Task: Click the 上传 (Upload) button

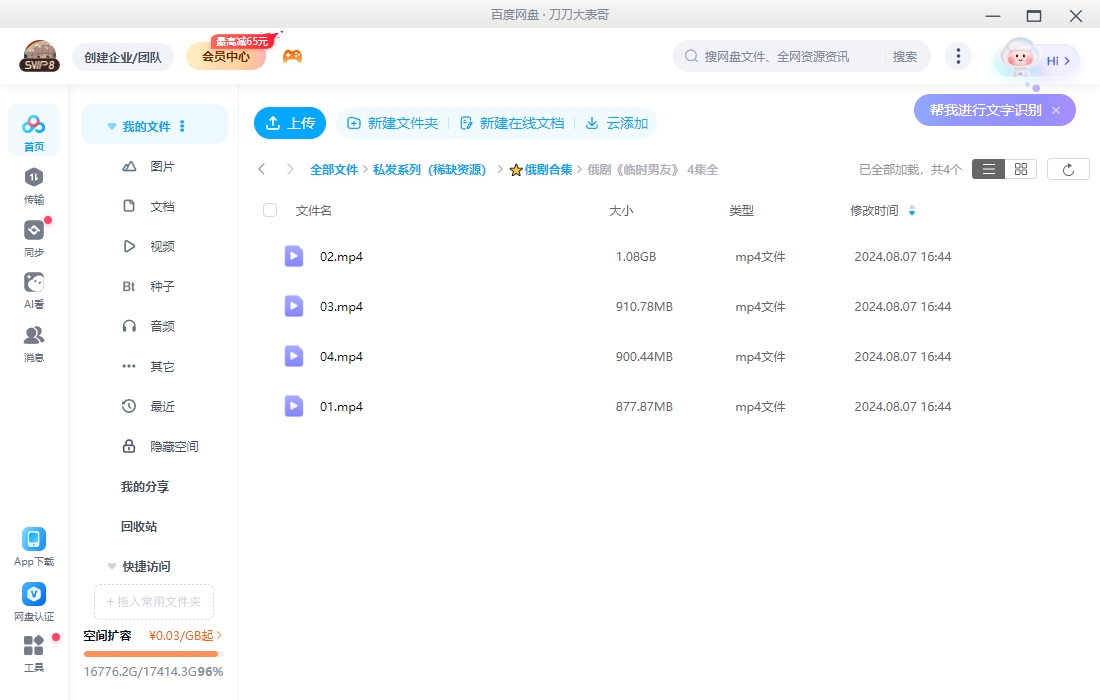Action: (x=290, y=122)
